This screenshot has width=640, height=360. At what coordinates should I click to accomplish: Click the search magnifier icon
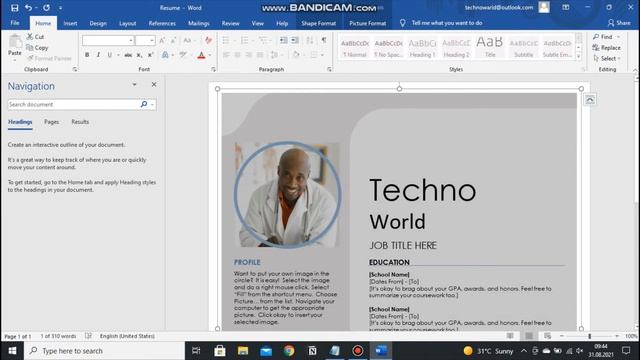coord(144,104)
